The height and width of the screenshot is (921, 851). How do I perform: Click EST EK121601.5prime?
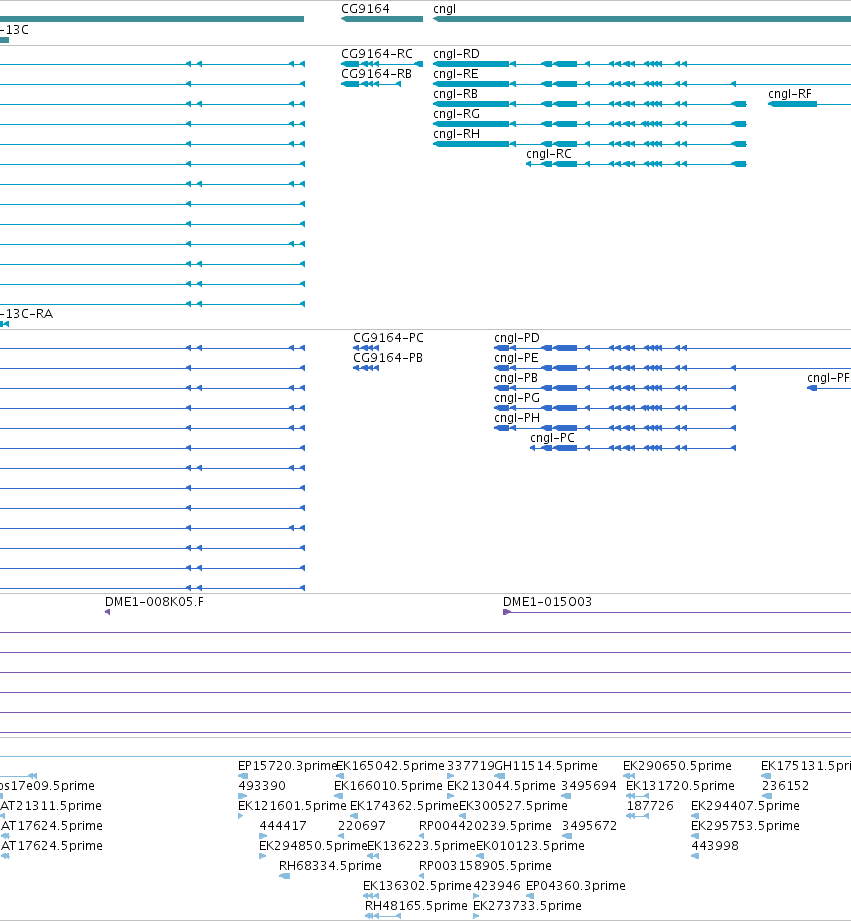(292, 805)
